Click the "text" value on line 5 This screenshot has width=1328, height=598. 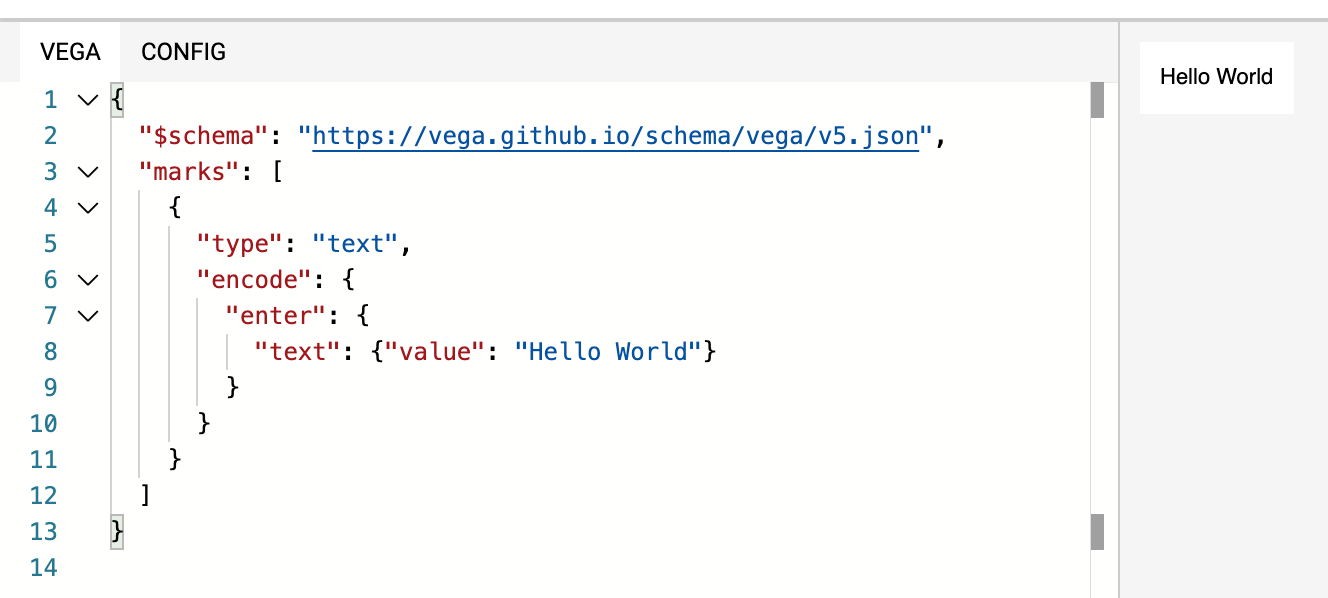coord(356,244)
